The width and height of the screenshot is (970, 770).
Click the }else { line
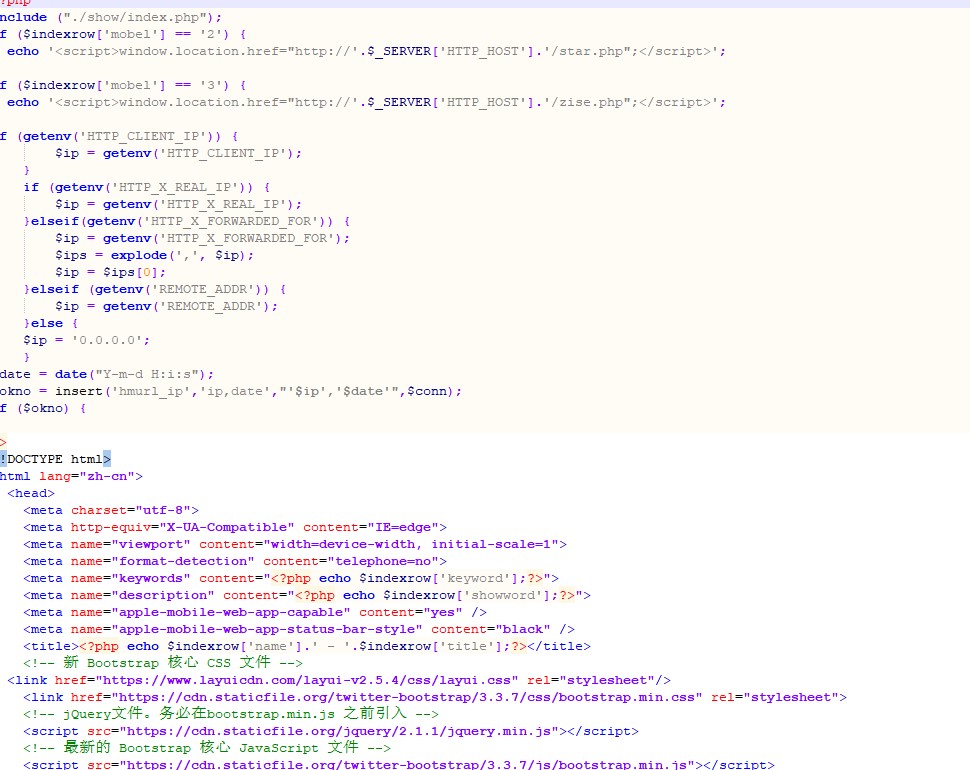(x=51, y=323)
